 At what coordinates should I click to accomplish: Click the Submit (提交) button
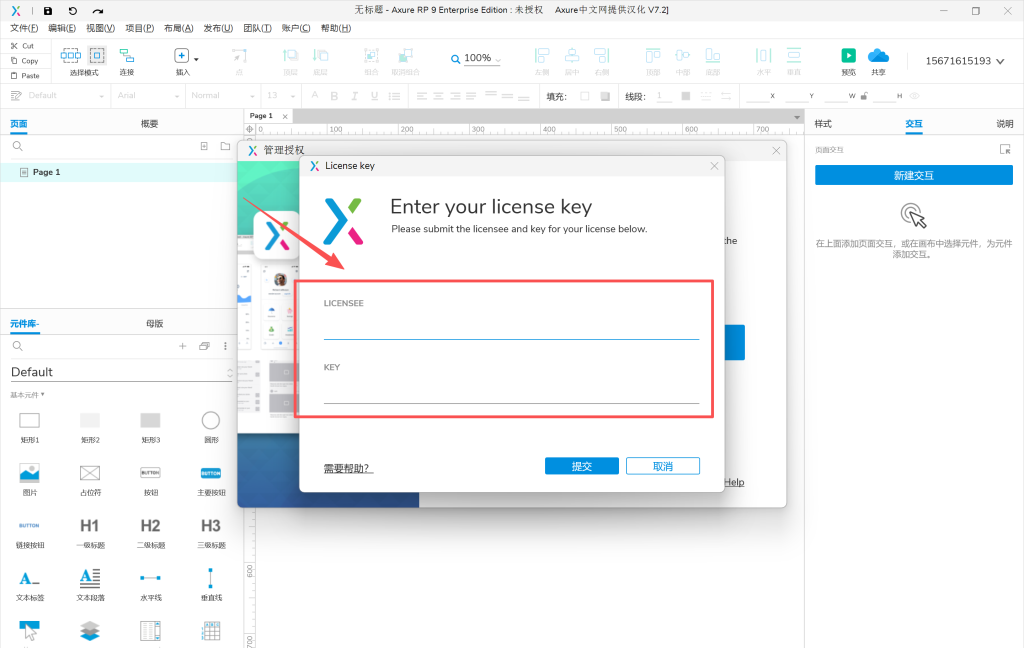581,466
